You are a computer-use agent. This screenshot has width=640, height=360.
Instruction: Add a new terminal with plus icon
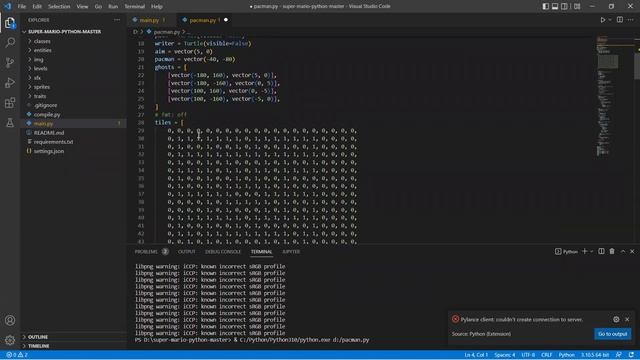tap(584, 251)
